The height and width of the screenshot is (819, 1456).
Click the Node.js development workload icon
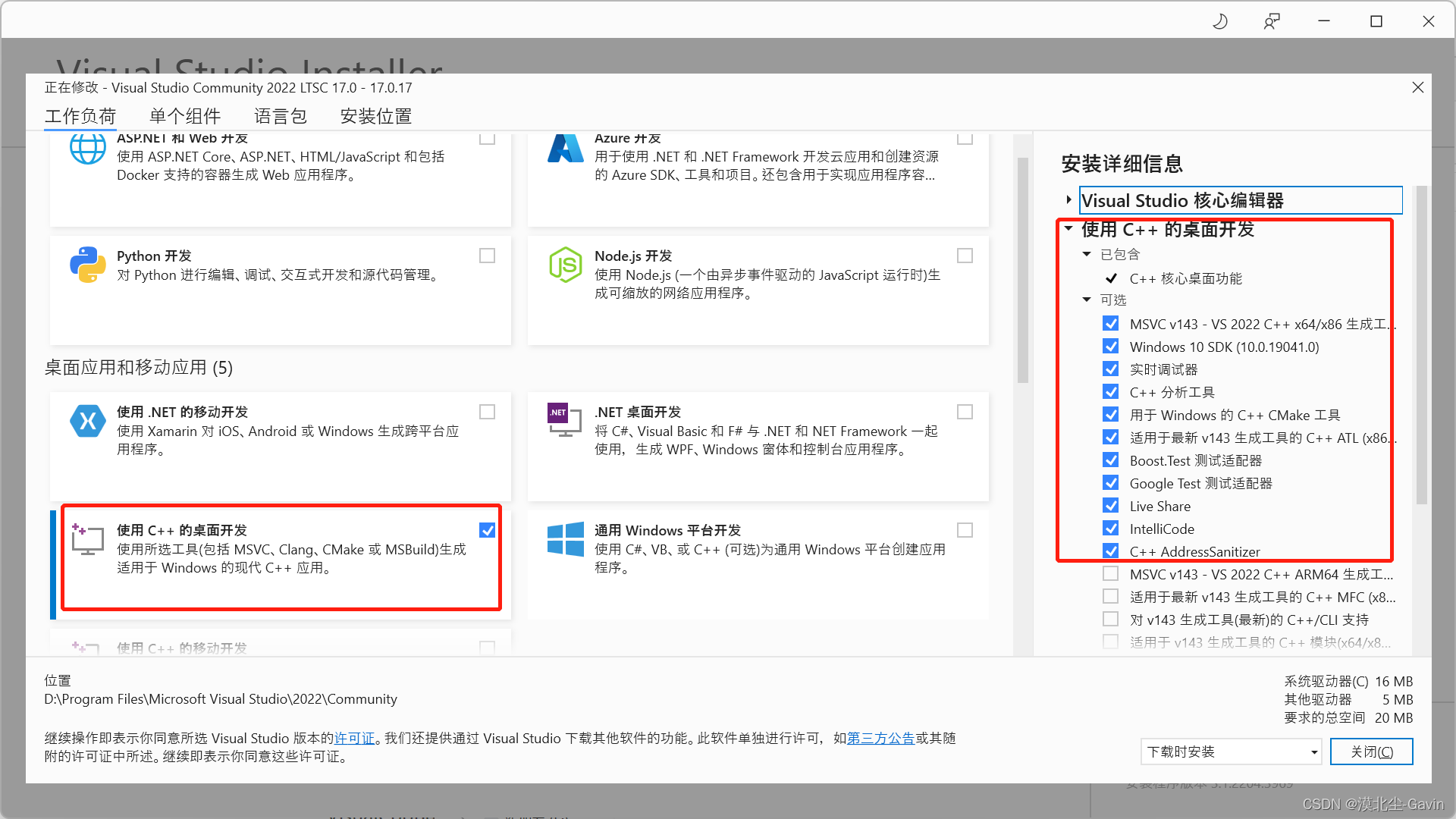point(565,265)
